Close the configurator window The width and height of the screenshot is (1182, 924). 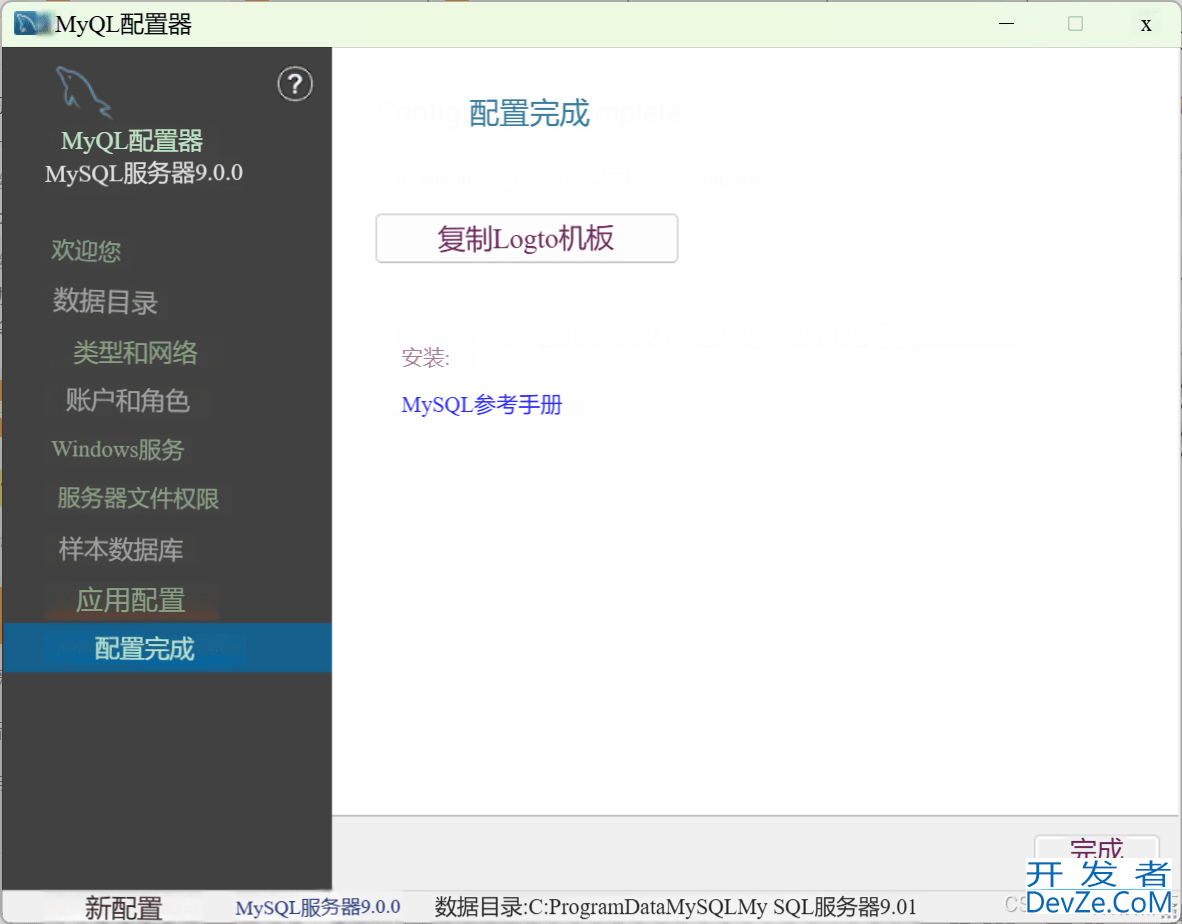click(1146, 25)
